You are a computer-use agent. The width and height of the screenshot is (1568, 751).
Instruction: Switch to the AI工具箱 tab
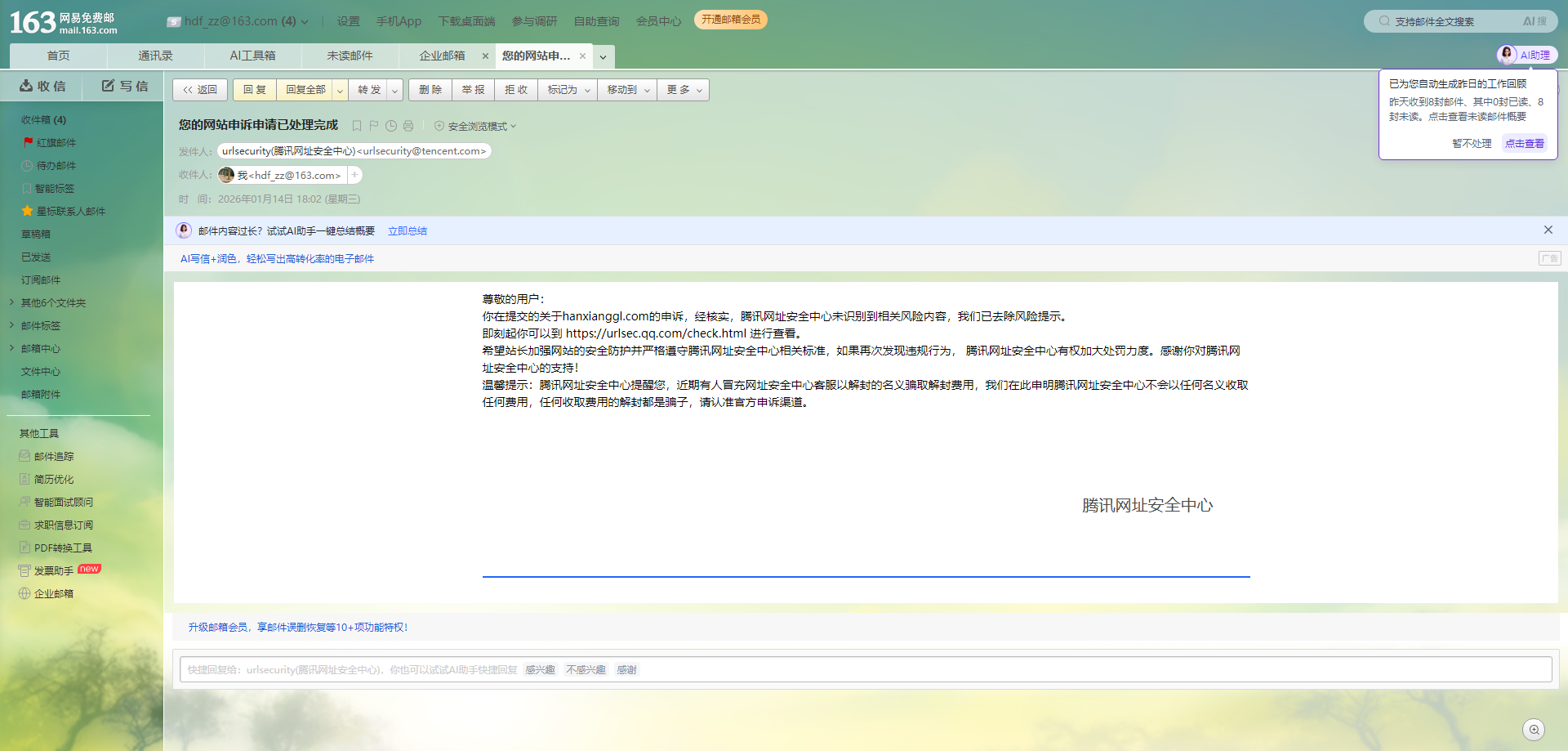tap(252, 56)
